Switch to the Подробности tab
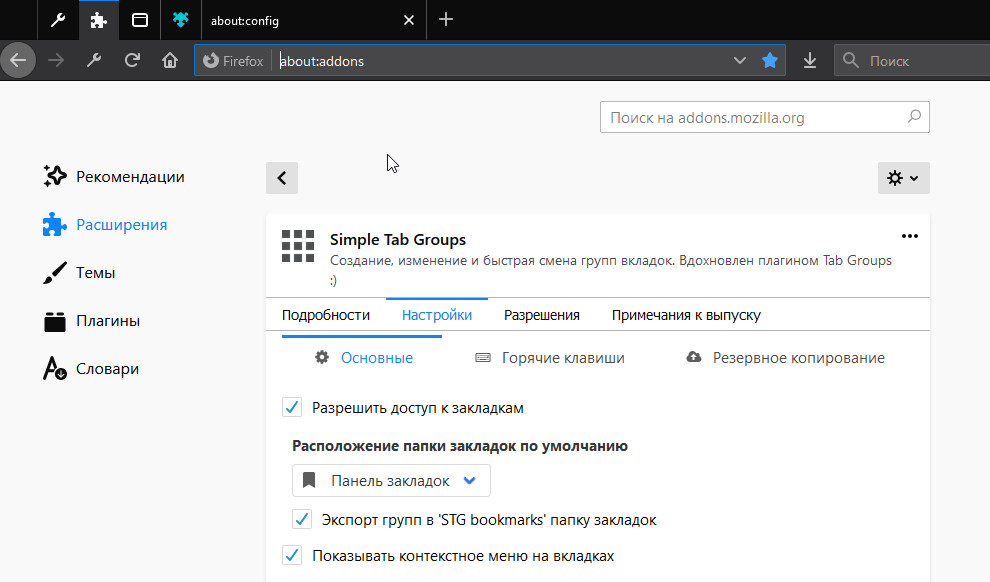This screenshot has width=990, height=582. (x=326, y=315)
